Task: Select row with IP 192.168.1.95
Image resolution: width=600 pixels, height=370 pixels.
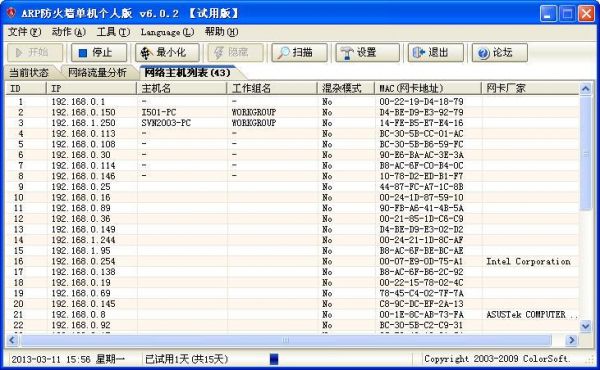Action: tap(292, 251)
